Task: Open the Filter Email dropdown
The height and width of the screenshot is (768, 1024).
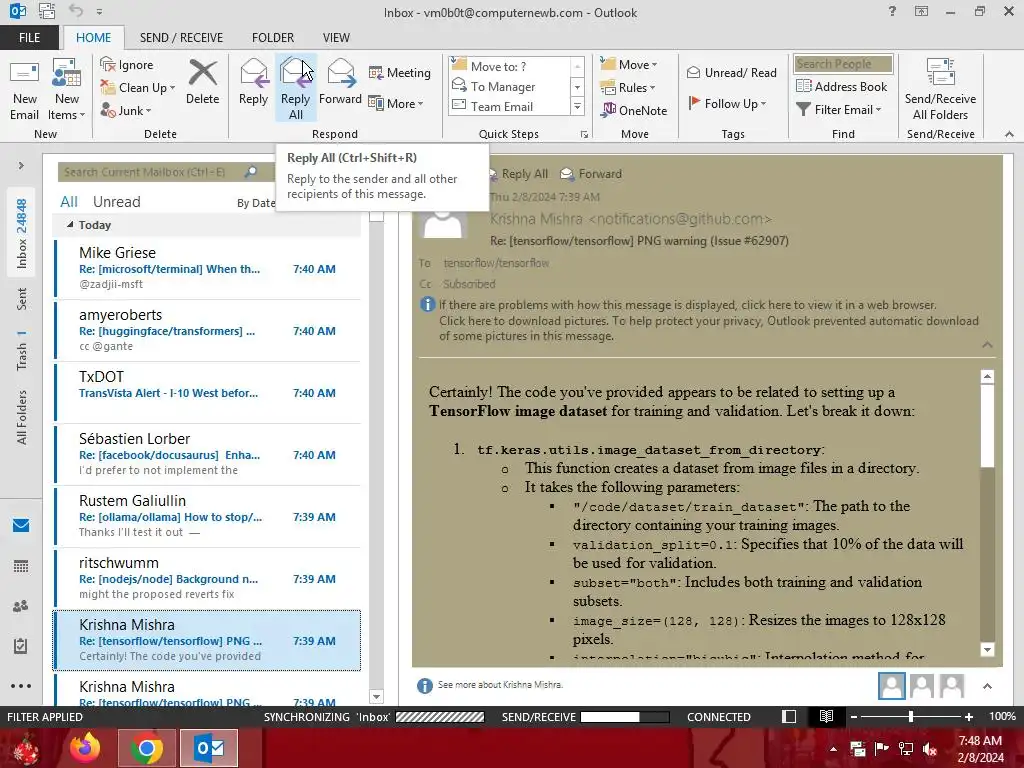Action: point(839,110)
